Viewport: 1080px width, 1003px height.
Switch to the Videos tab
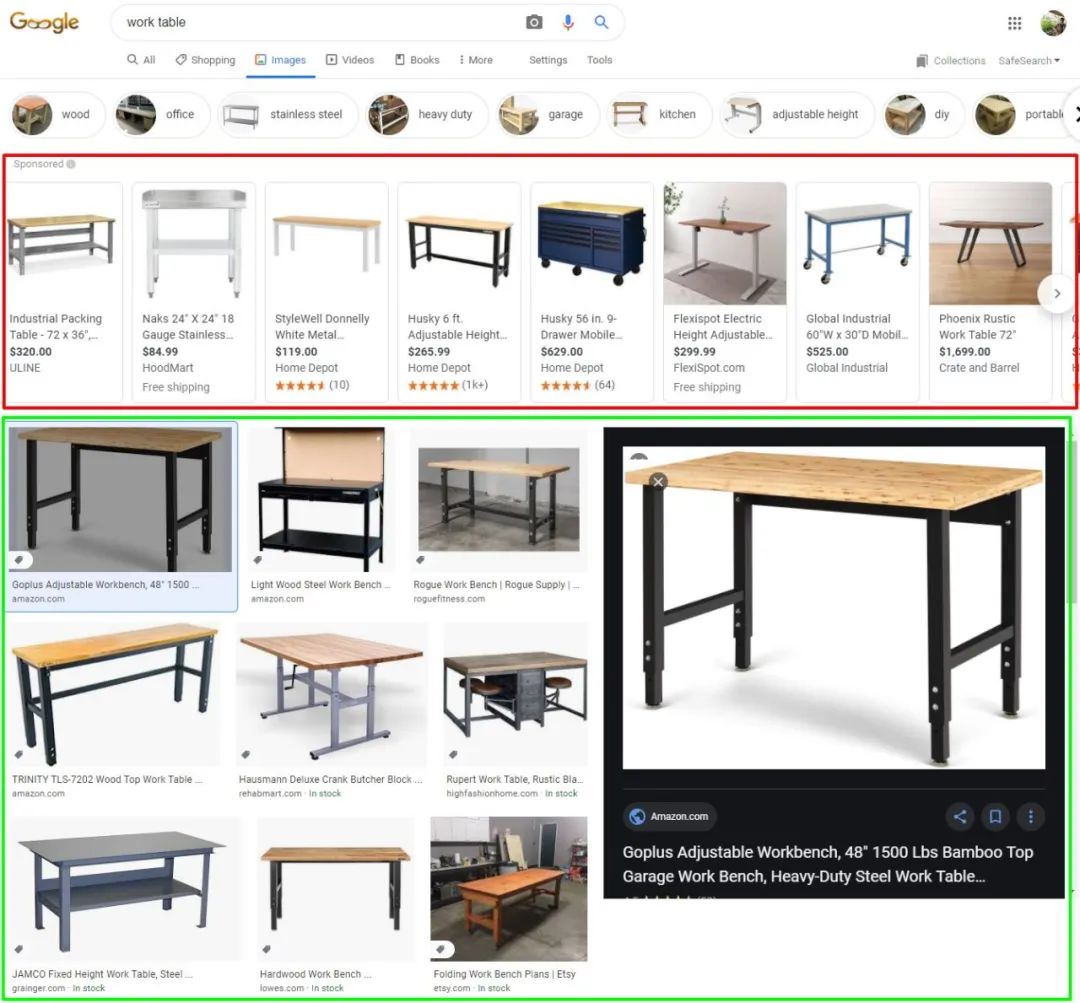[x=350, y=60]
